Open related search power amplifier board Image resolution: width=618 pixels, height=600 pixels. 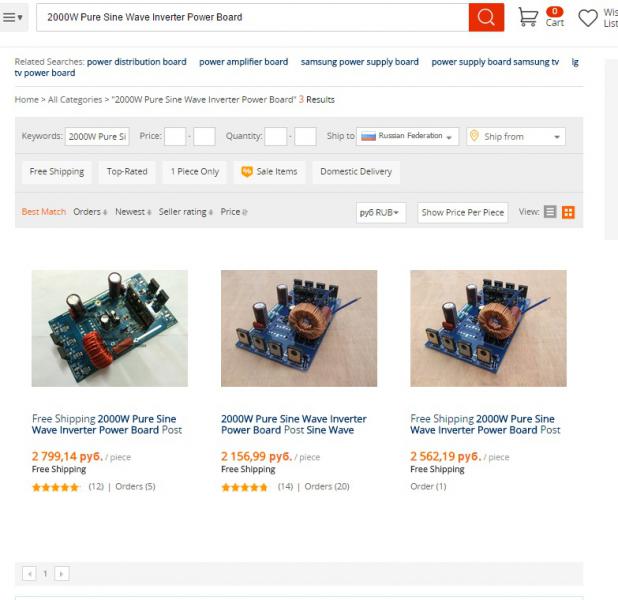coord(244,62)
